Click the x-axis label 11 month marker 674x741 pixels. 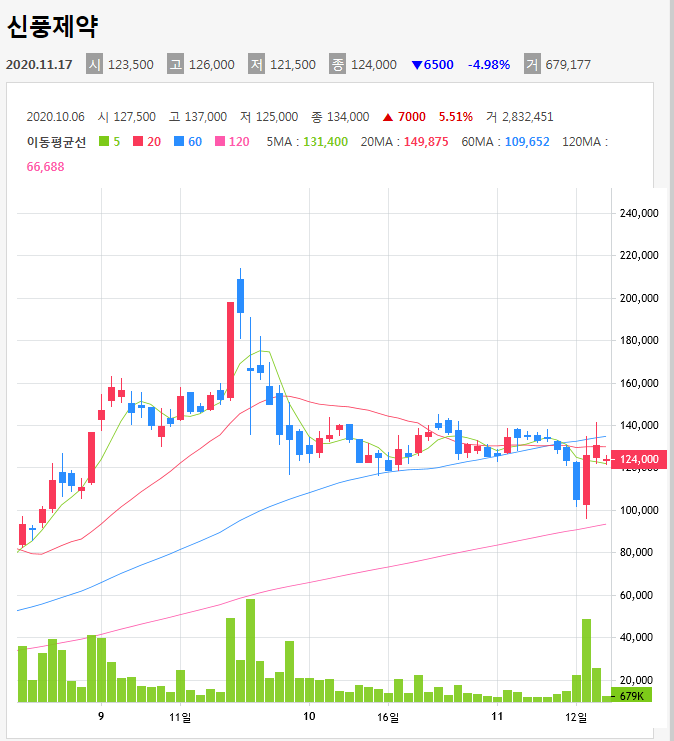[x=497, y=716]
